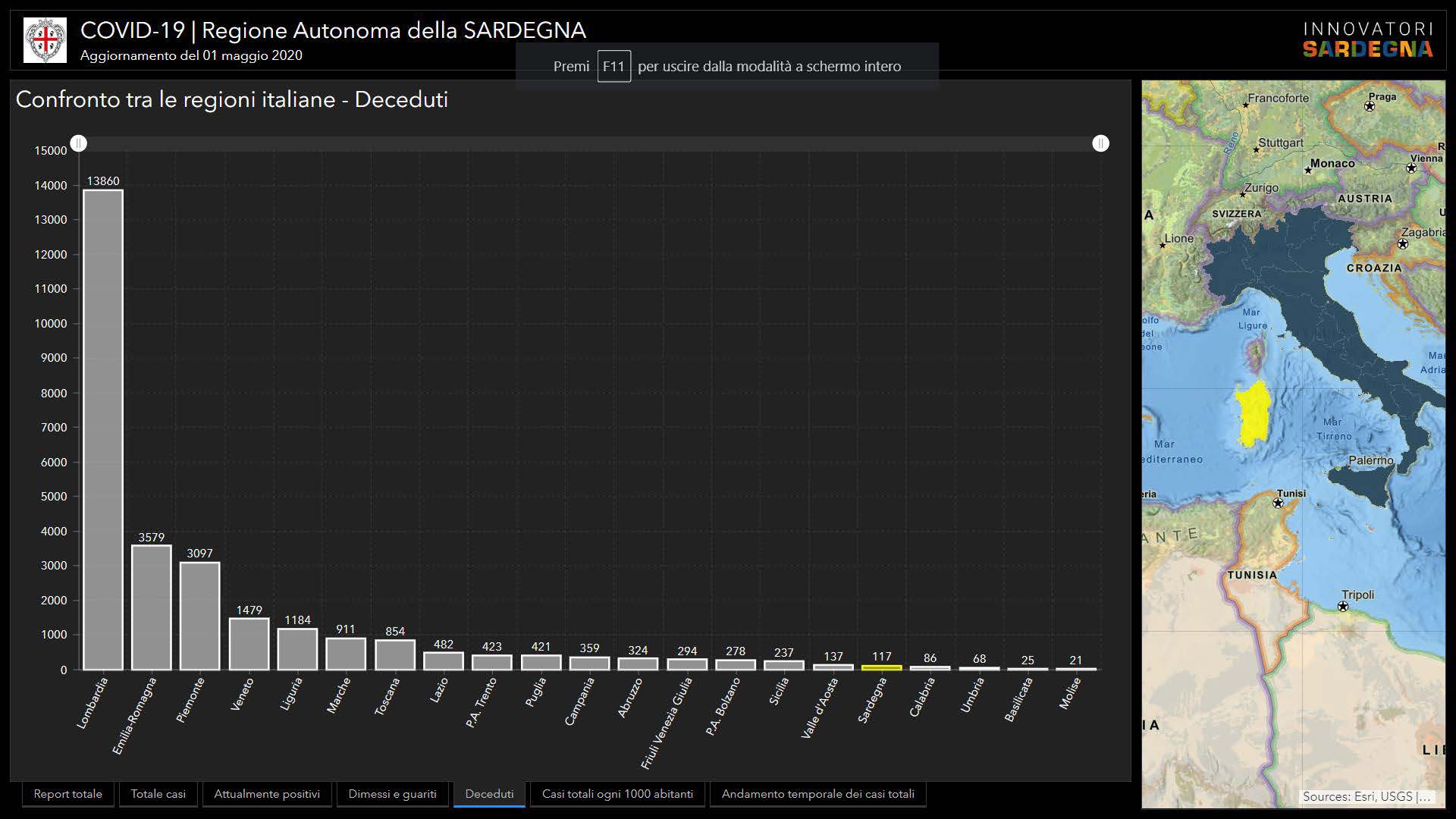Click the Piemonte bar in chart
Image resolution: width=1456 pixels, height=819 pixels.
pos(200,615)
